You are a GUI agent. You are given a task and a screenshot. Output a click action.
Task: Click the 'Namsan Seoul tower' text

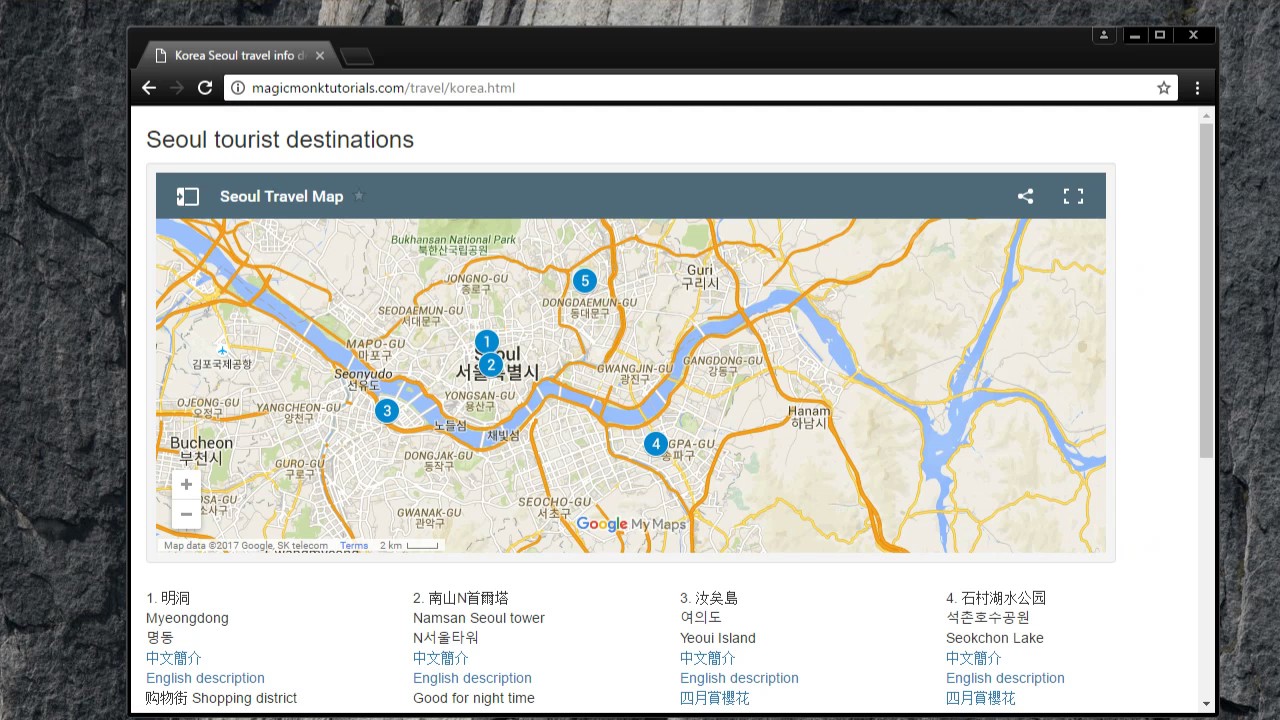click(479, 618)
